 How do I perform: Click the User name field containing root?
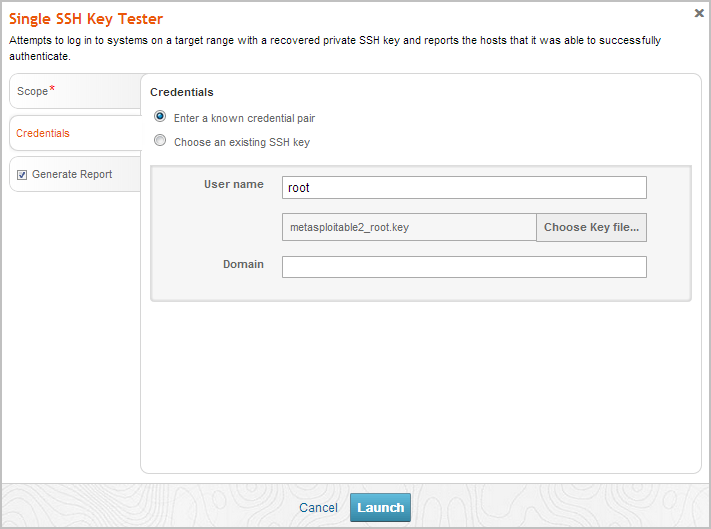pos(464,188)
